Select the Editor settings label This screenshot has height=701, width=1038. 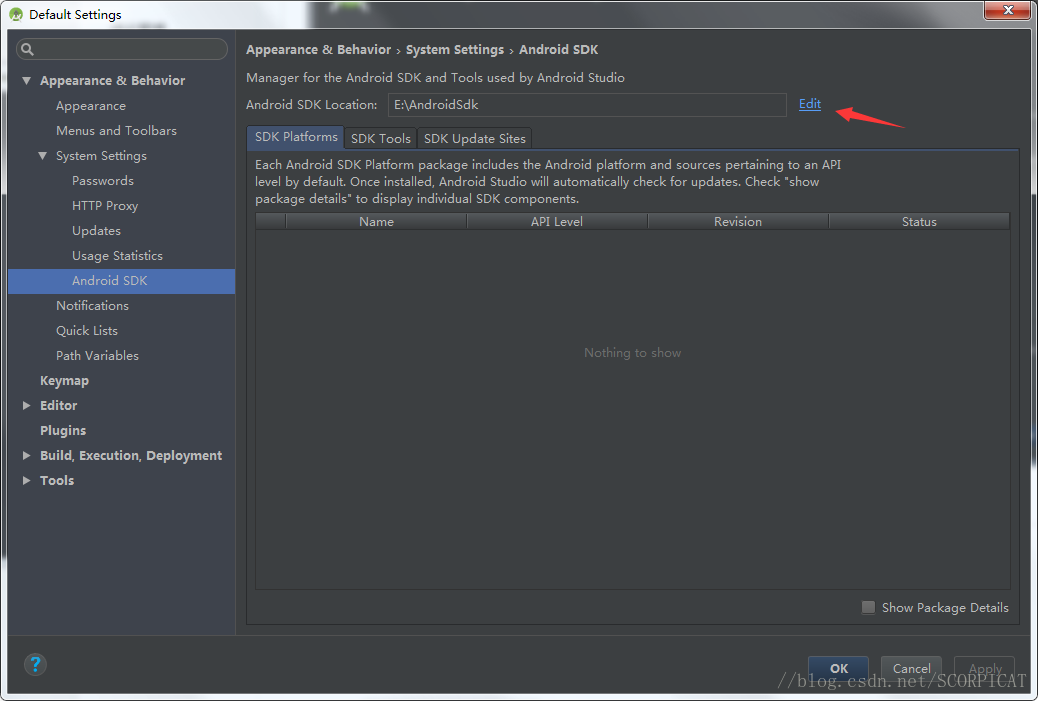click(58, 406)
